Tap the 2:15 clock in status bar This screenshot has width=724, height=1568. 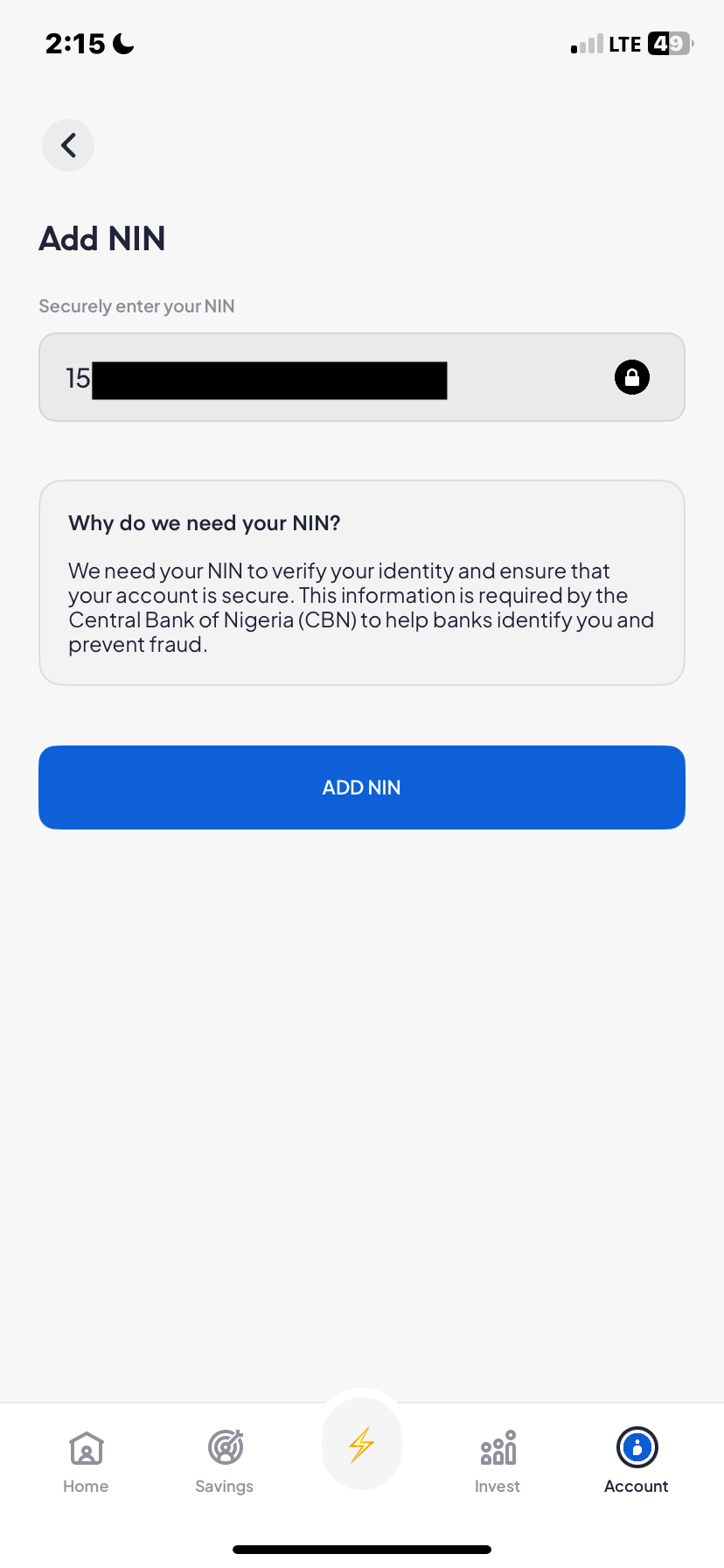[x=75, y=44]
